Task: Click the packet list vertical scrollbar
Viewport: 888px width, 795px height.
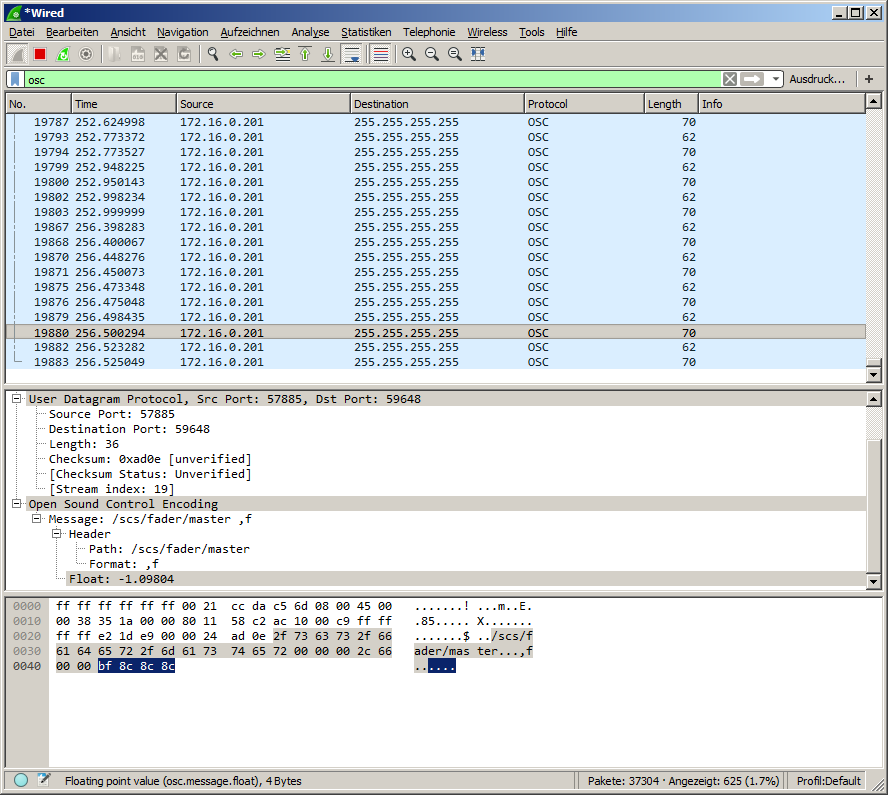Action: [x=873, y=240]
